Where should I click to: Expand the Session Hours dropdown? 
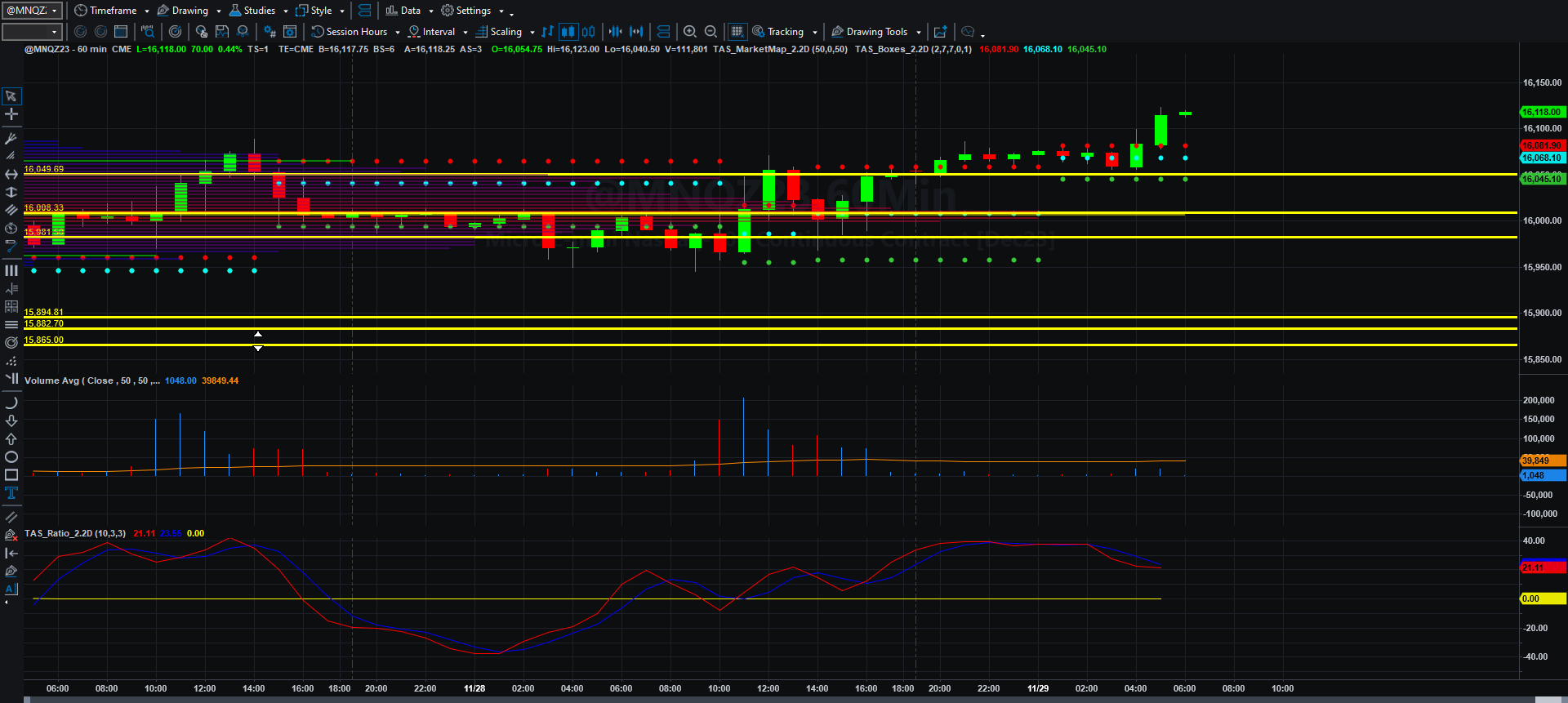[356, 32]
